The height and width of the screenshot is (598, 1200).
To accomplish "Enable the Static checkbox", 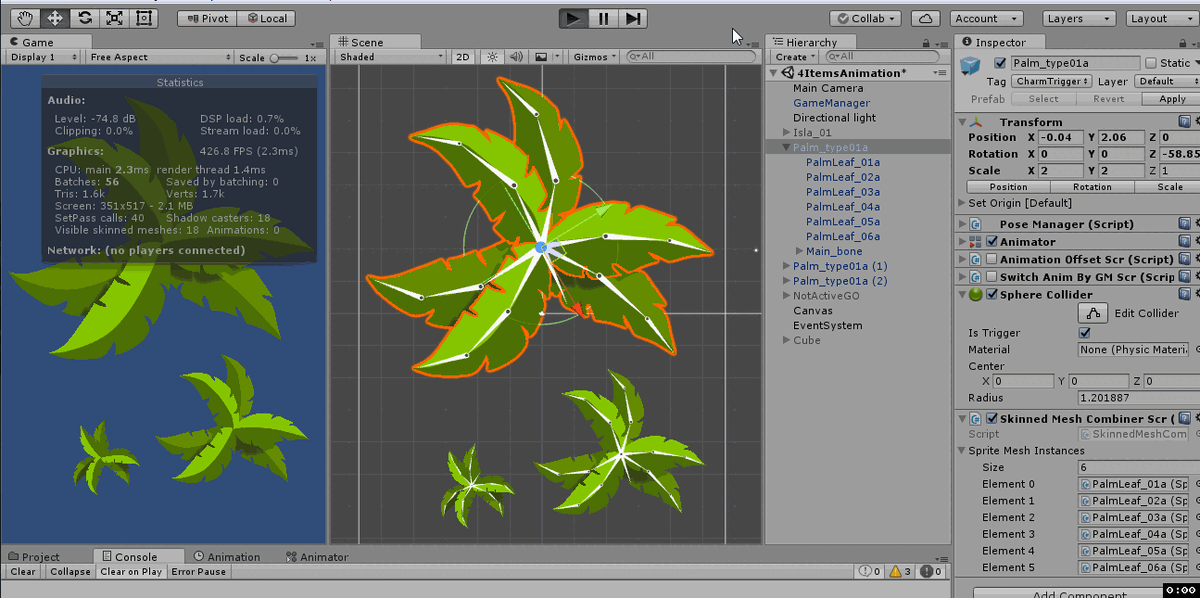I will pyautogui.click(x=1151, y=63).
